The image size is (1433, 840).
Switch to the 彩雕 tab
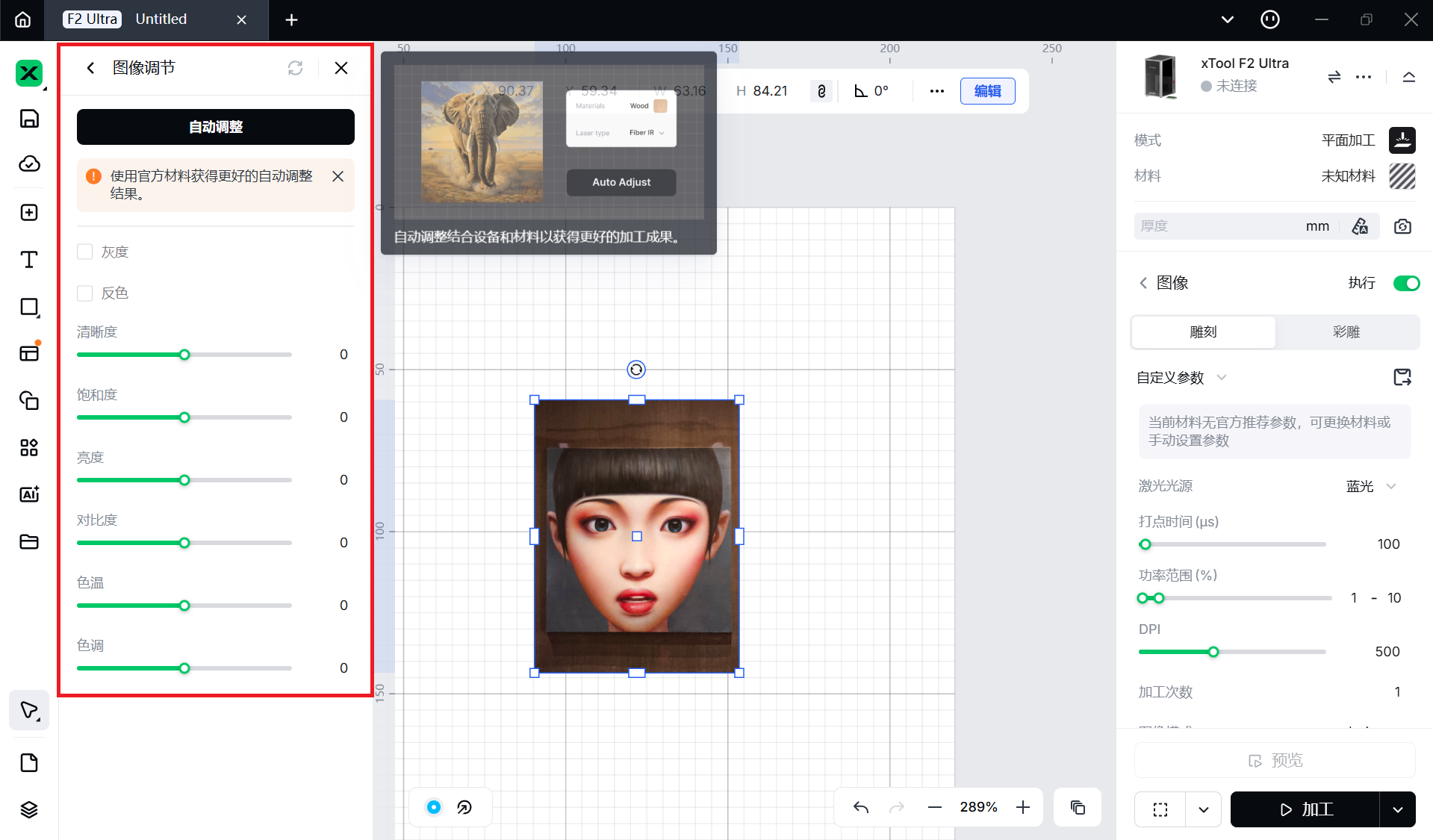click(1346, 332)
